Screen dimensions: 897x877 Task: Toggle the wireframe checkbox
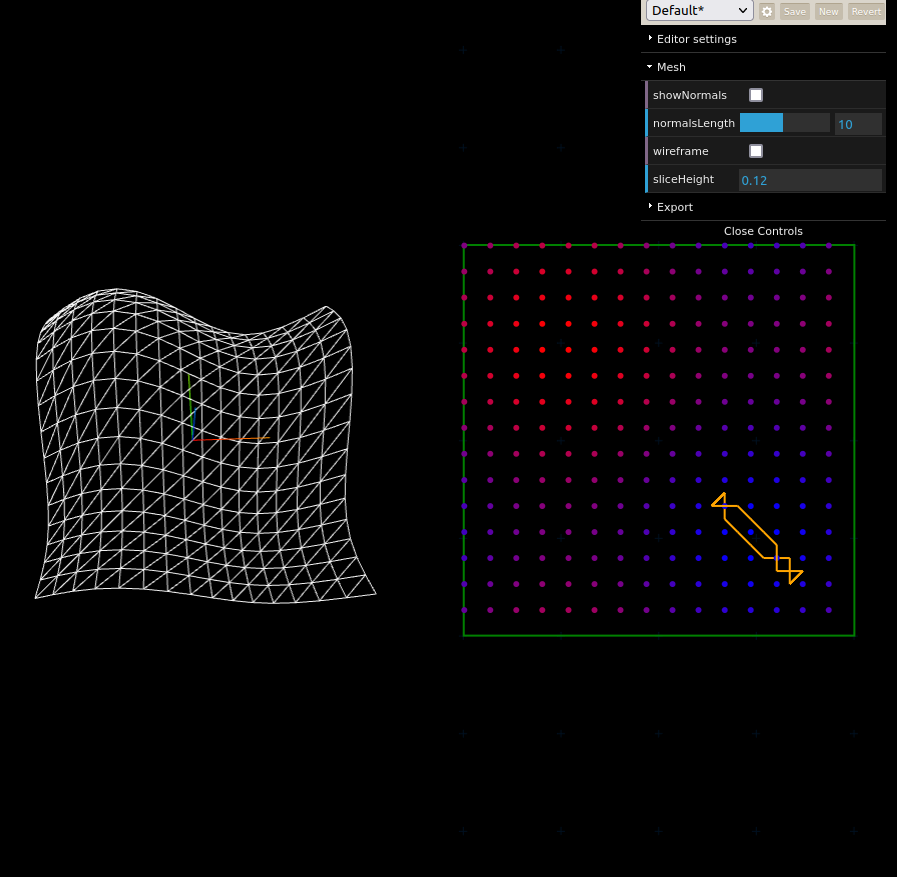(x=756, y=151)
